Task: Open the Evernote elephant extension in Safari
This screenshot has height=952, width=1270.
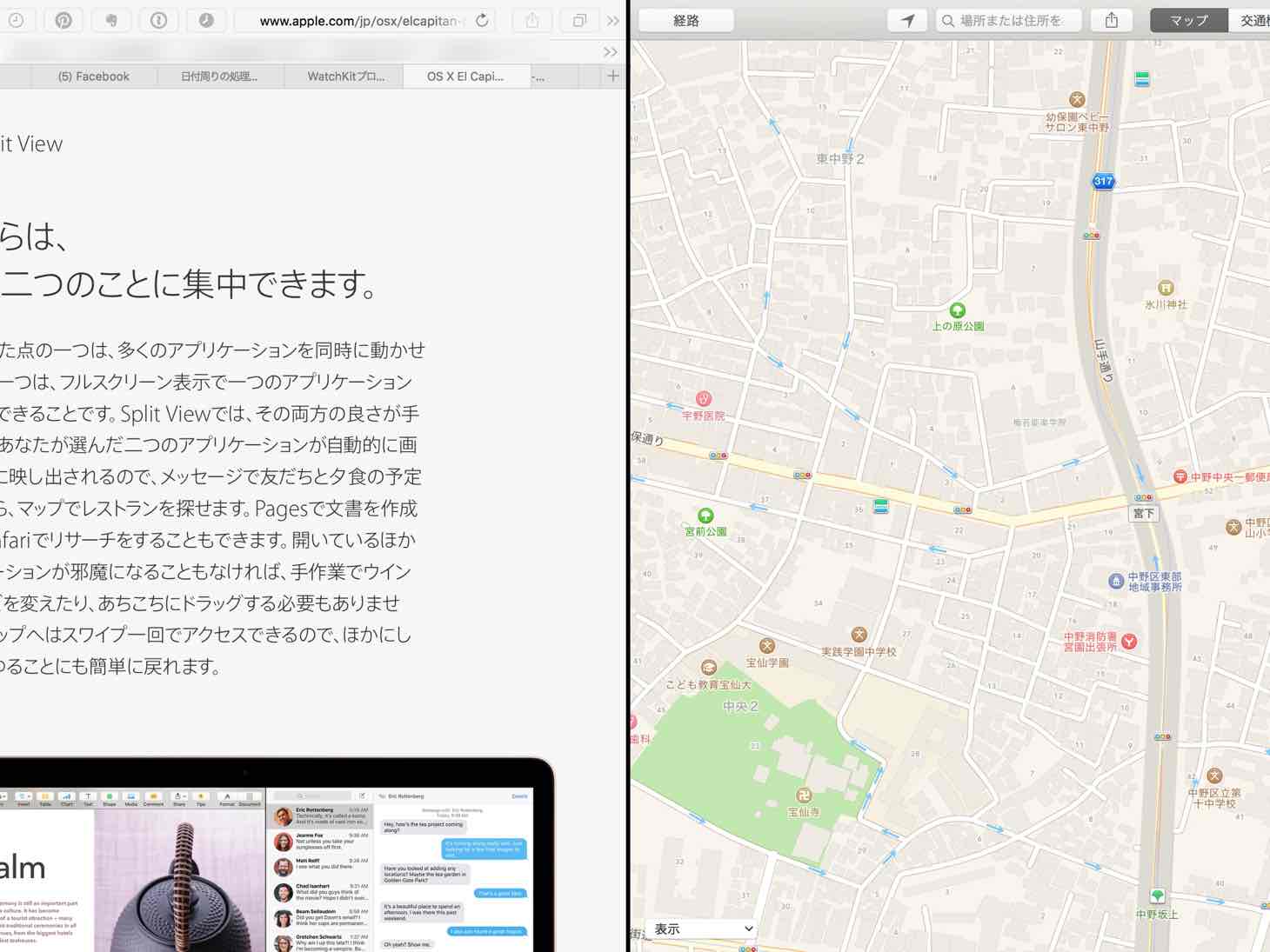Action: click(111, 20)
